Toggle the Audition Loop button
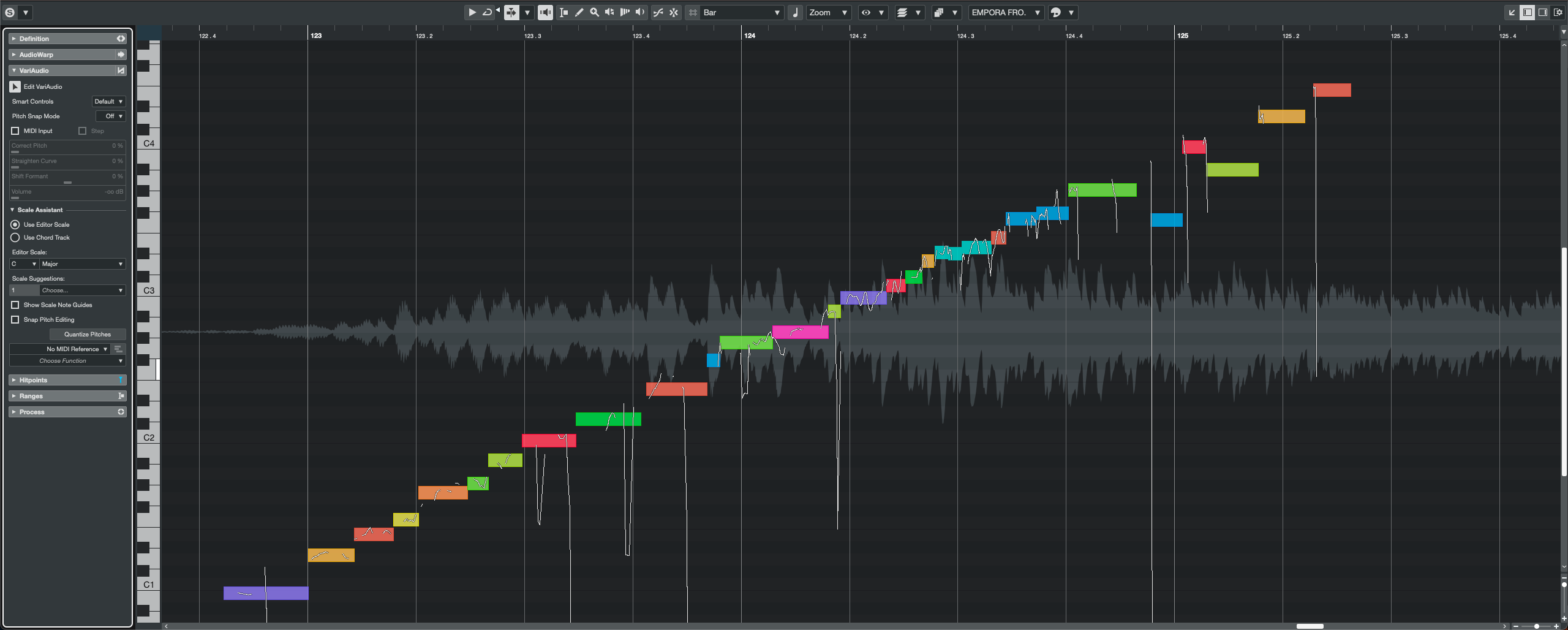1568x630 pixels. point(487,12)
